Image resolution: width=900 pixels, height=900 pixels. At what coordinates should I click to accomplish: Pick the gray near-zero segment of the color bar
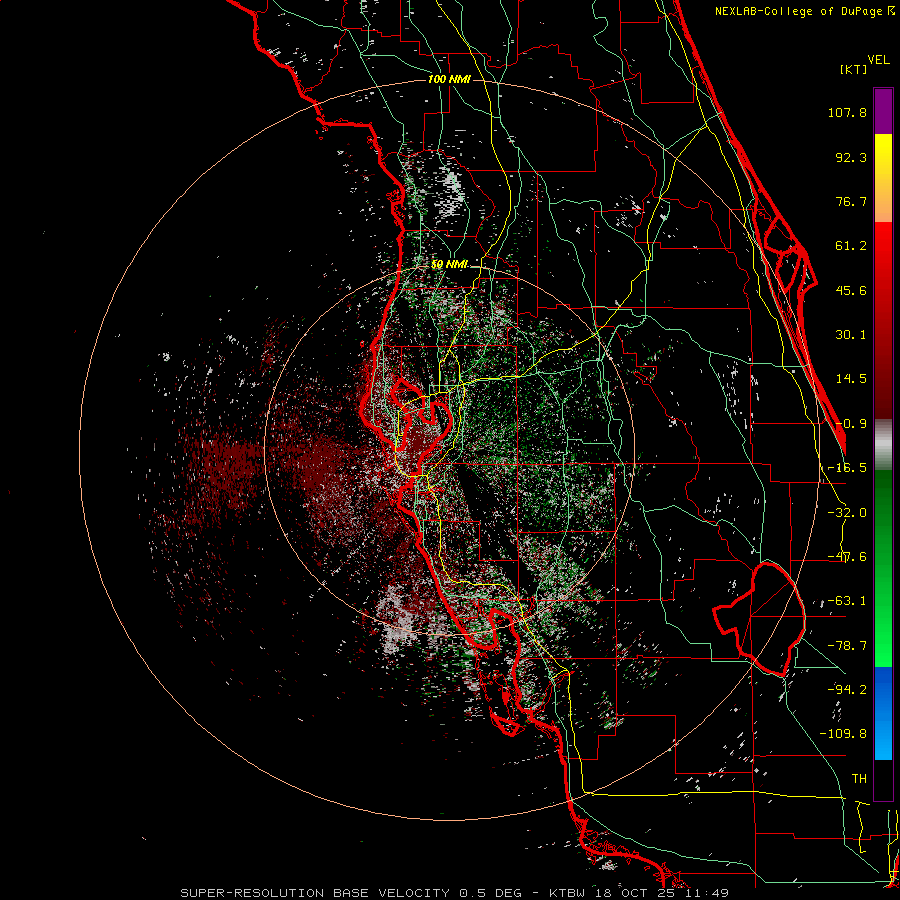point(883,445)
